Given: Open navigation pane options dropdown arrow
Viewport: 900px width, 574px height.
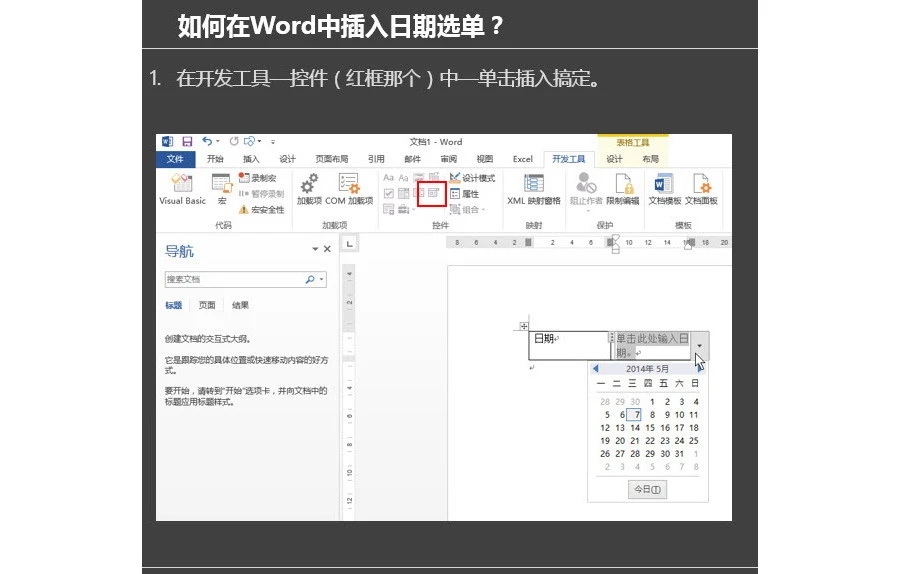Looking at the screenshot, I should point(315,249).
